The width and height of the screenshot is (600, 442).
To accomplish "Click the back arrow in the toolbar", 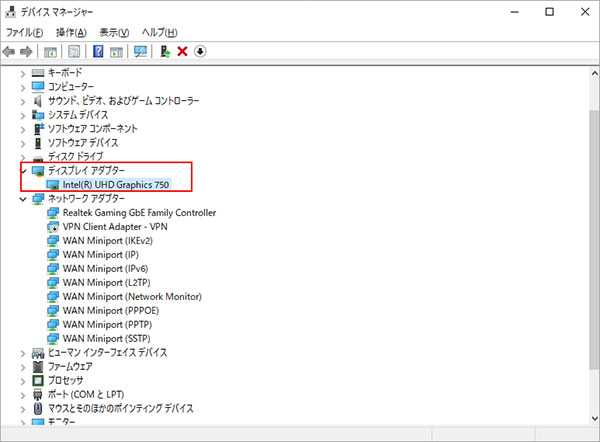I will pos(10,51).
